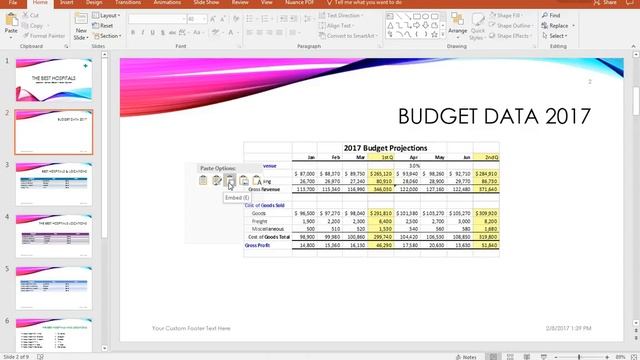Toggle Align Right paragraph alignment
Screen dimensions: 640x360
tap(269, 32)
